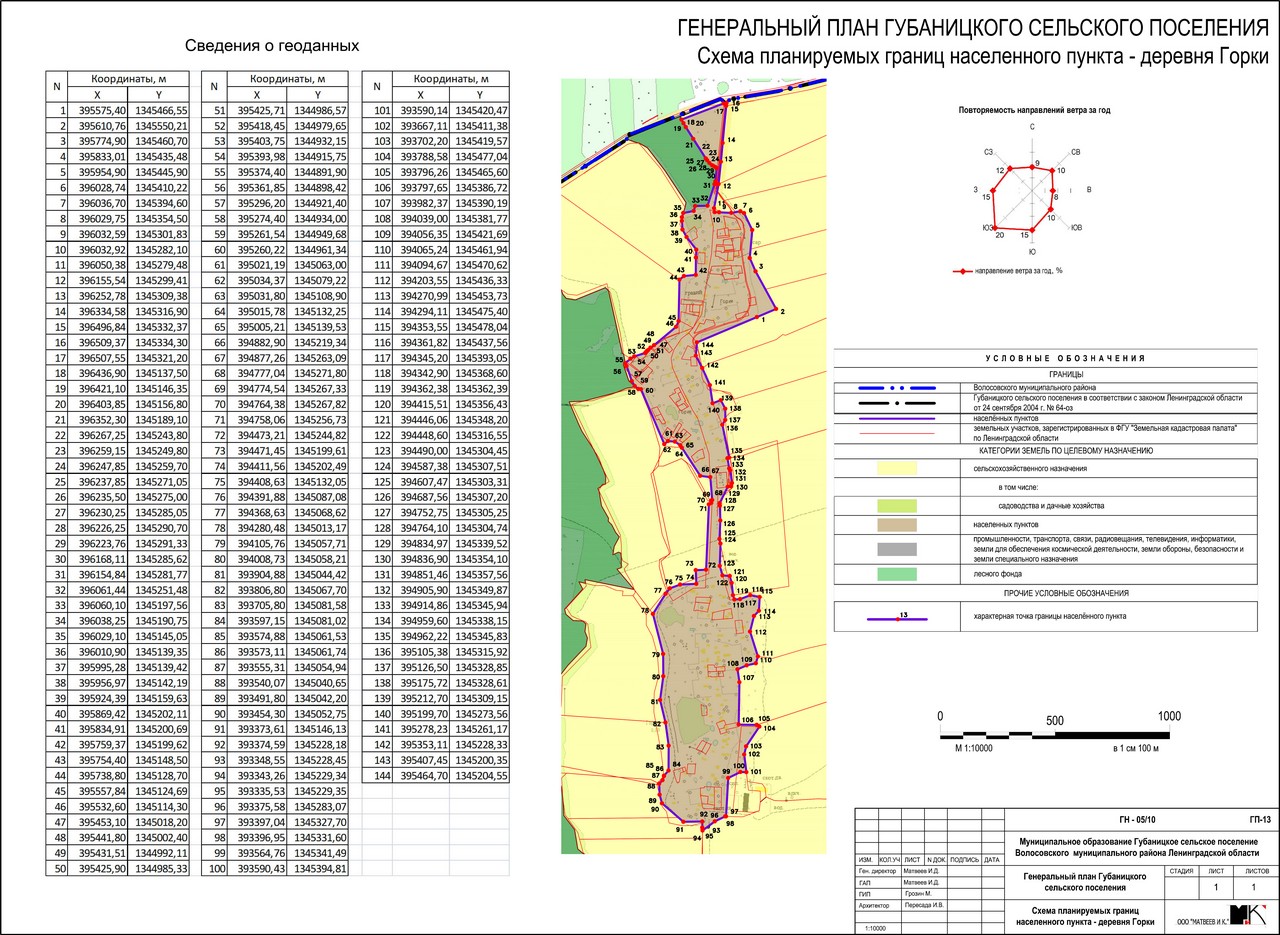Click the wind rose title 'Повторяемость направлений ветра за год'
This screenshot has width=1280, height=935.
(x=1034, y=112)
